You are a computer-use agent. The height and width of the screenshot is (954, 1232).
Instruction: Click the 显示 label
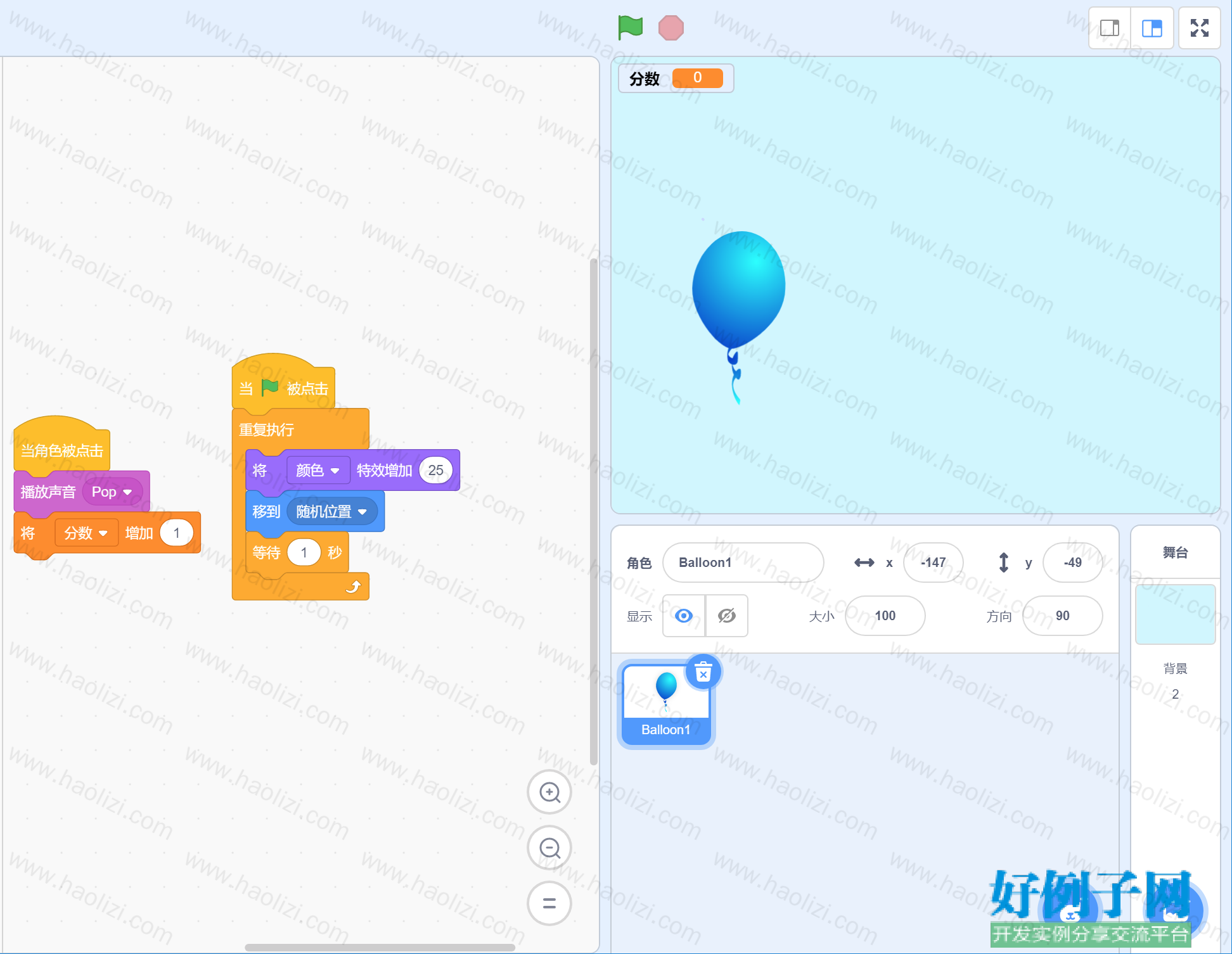click(x=639, y=616)
